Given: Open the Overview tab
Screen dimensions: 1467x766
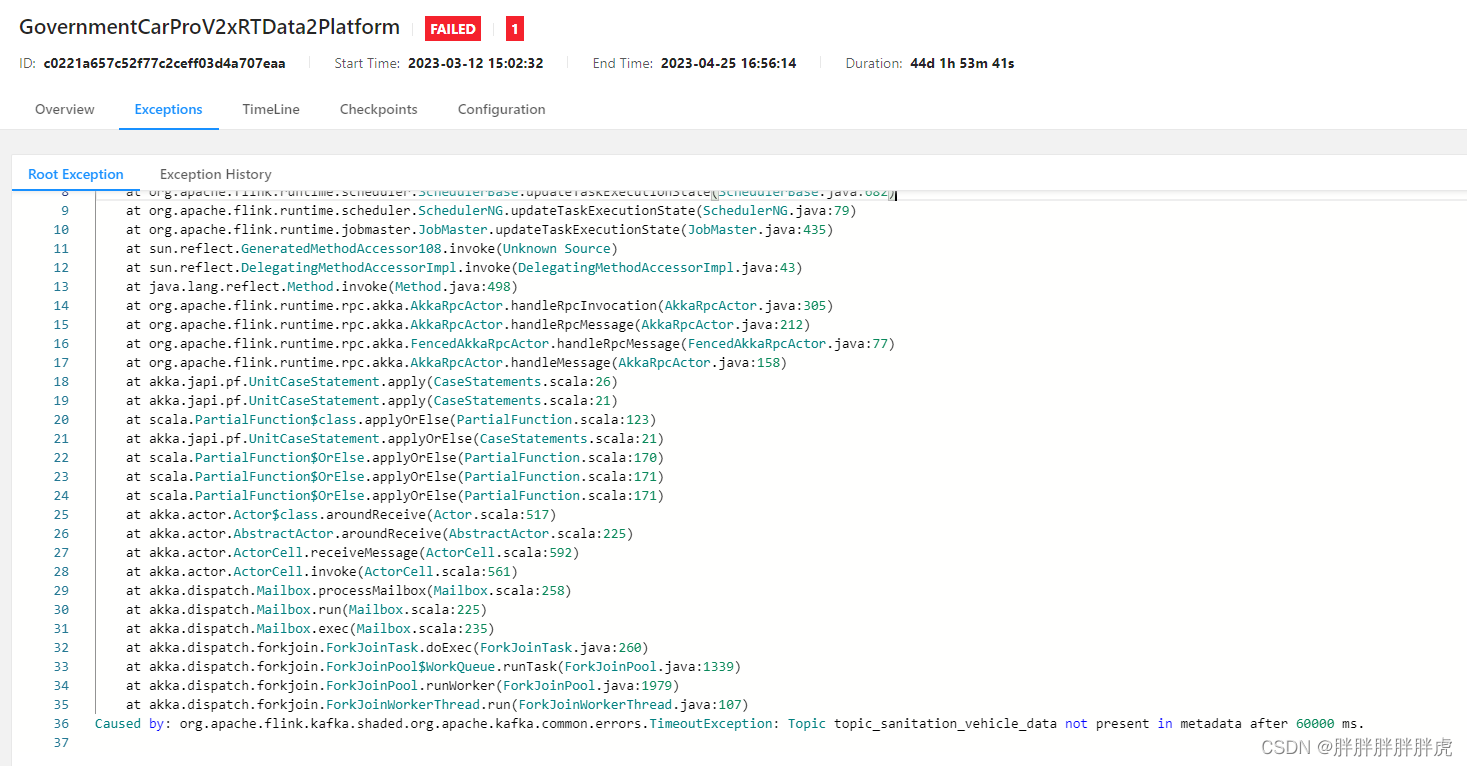Looking at the screenshot, I should click(65, 109).
